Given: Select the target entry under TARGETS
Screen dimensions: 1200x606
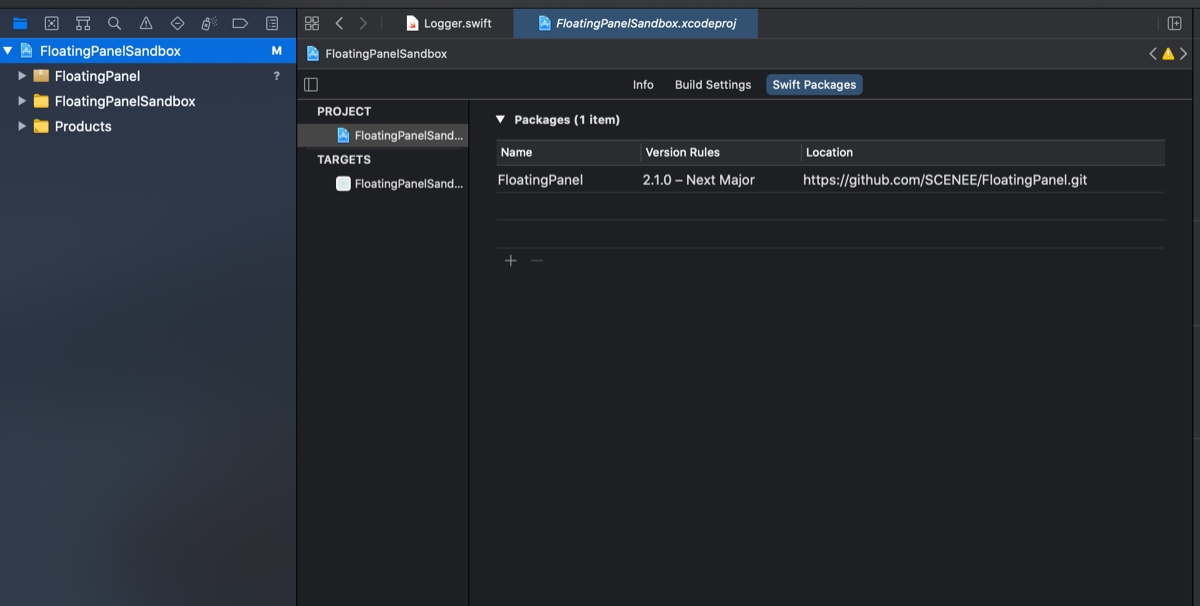Looking at the screenshot, I should pyautogui.click(x=383, y=183).
